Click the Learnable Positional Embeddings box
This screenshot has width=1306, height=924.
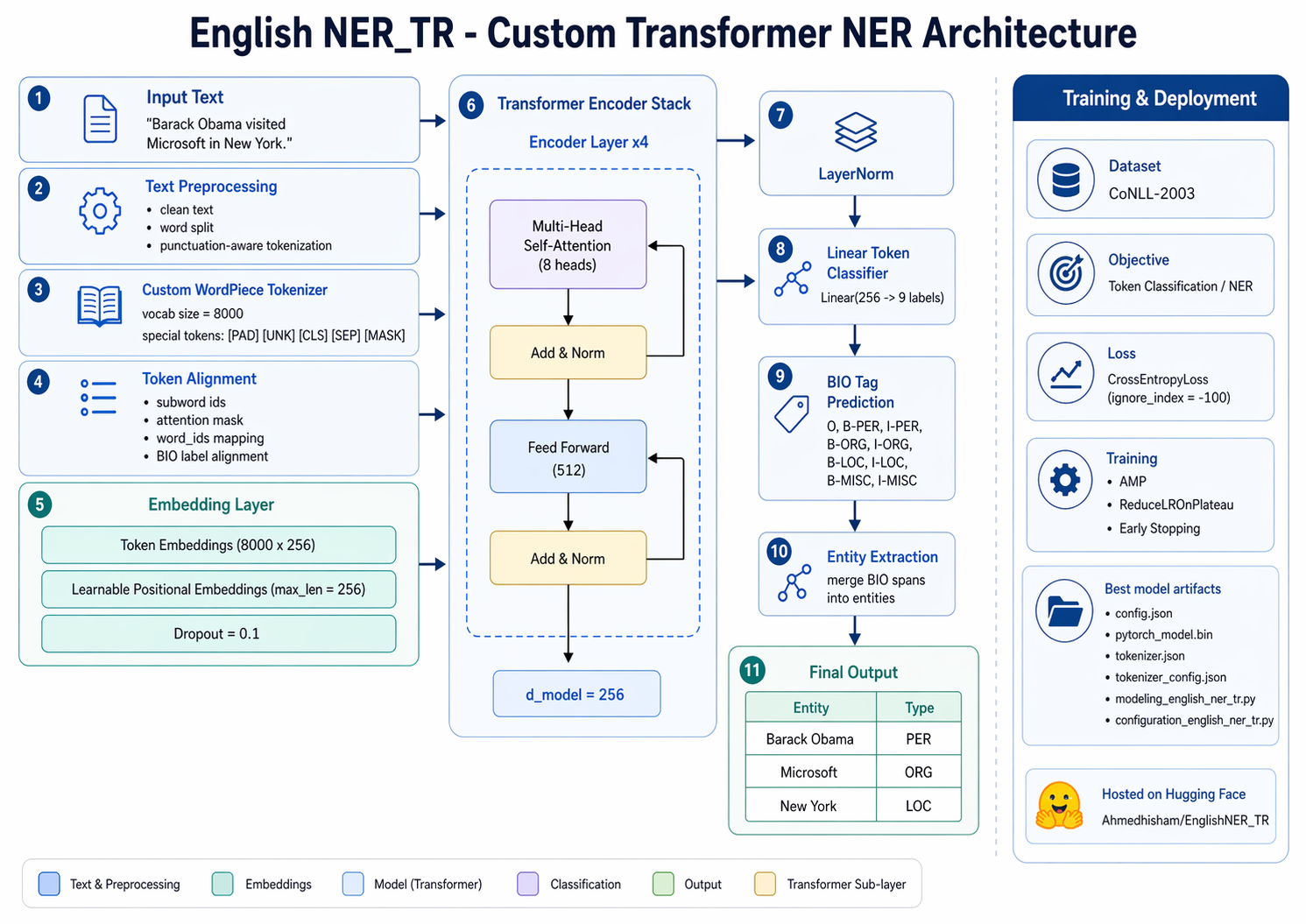pyautogui.click(x=218, y=589)
